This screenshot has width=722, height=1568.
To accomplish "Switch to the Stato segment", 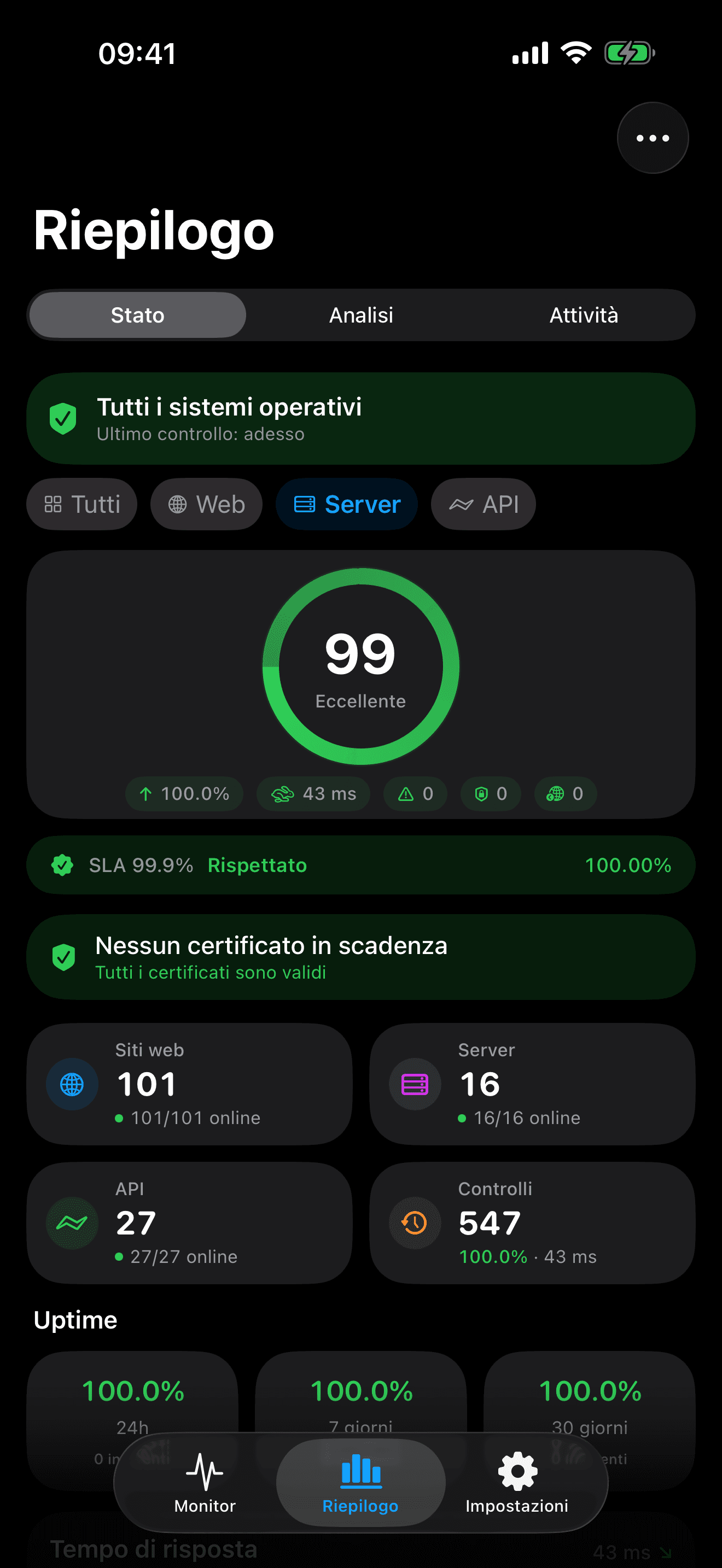I will (x=138, y=315).
